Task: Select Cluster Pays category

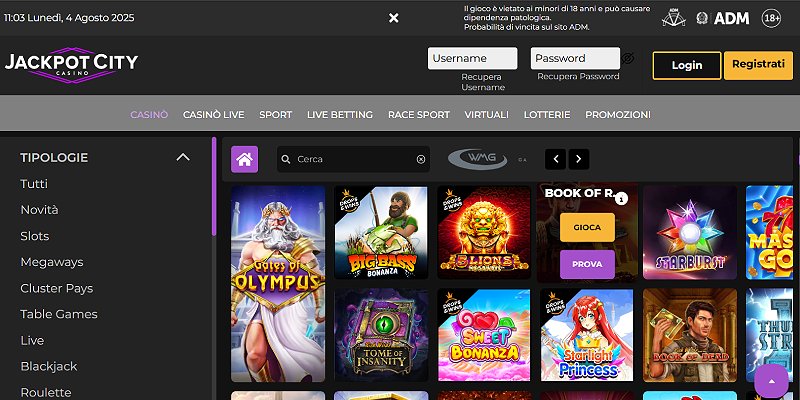Action: point(57,288)
